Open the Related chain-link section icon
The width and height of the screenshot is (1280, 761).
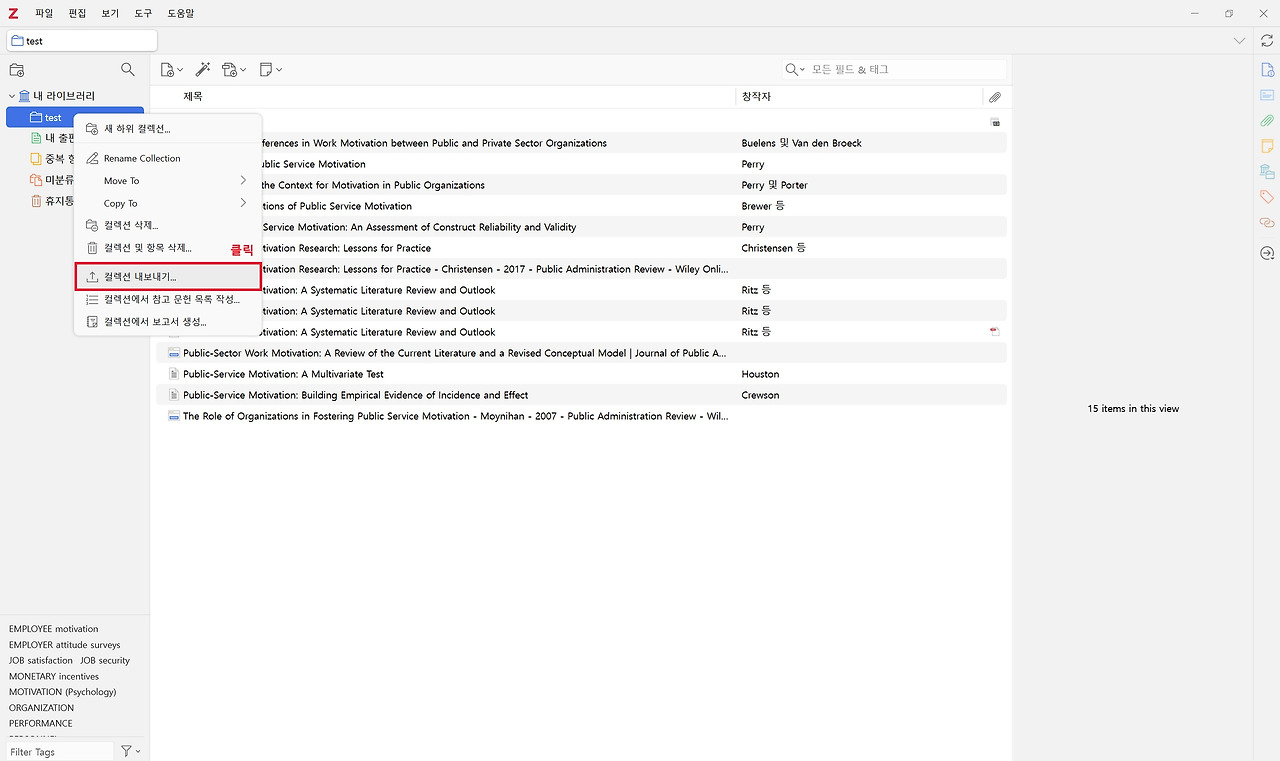click(x=1267, y=222)
